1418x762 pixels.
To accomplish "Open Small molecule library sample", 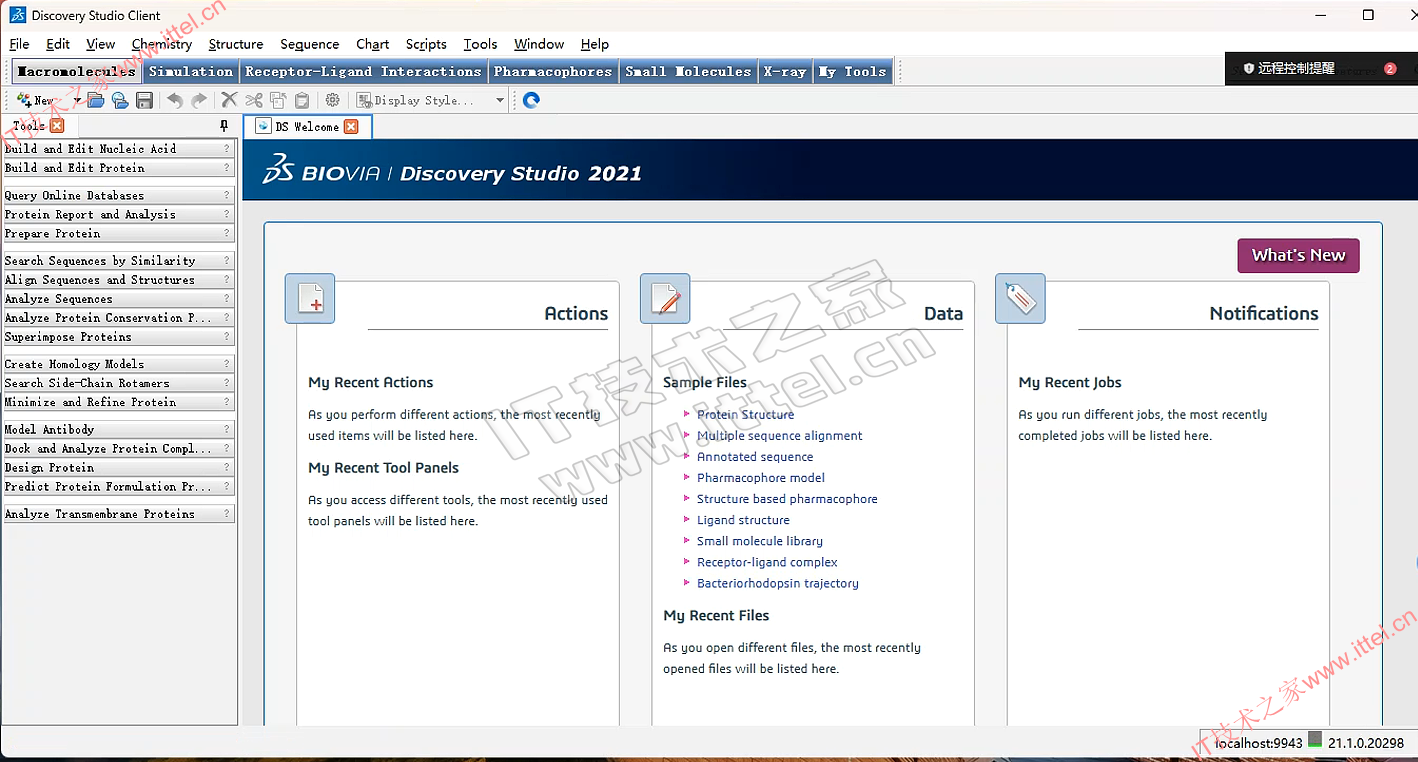I will coord(760,541).
